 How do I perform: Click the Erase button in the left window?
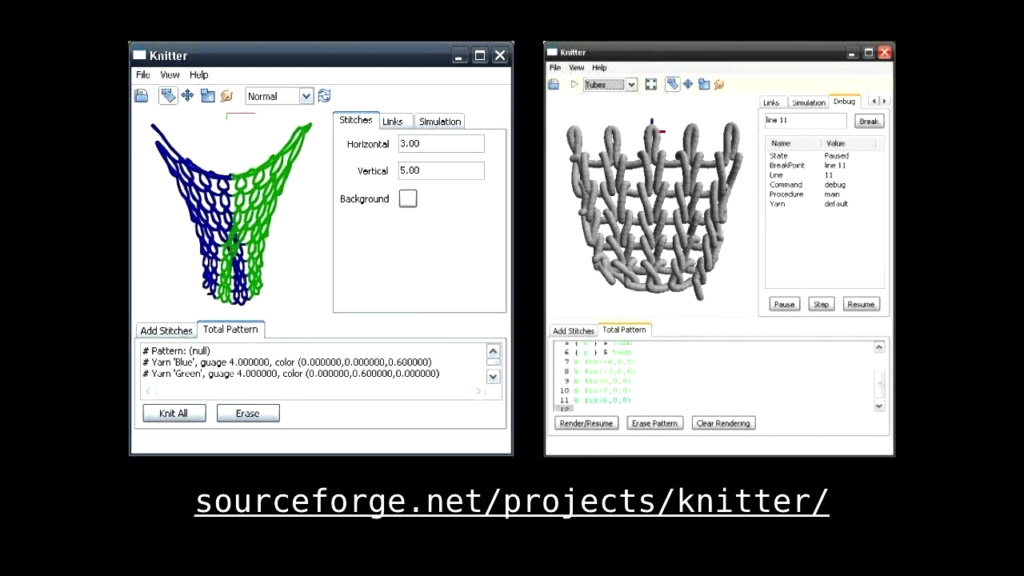(x=248, y=413)
